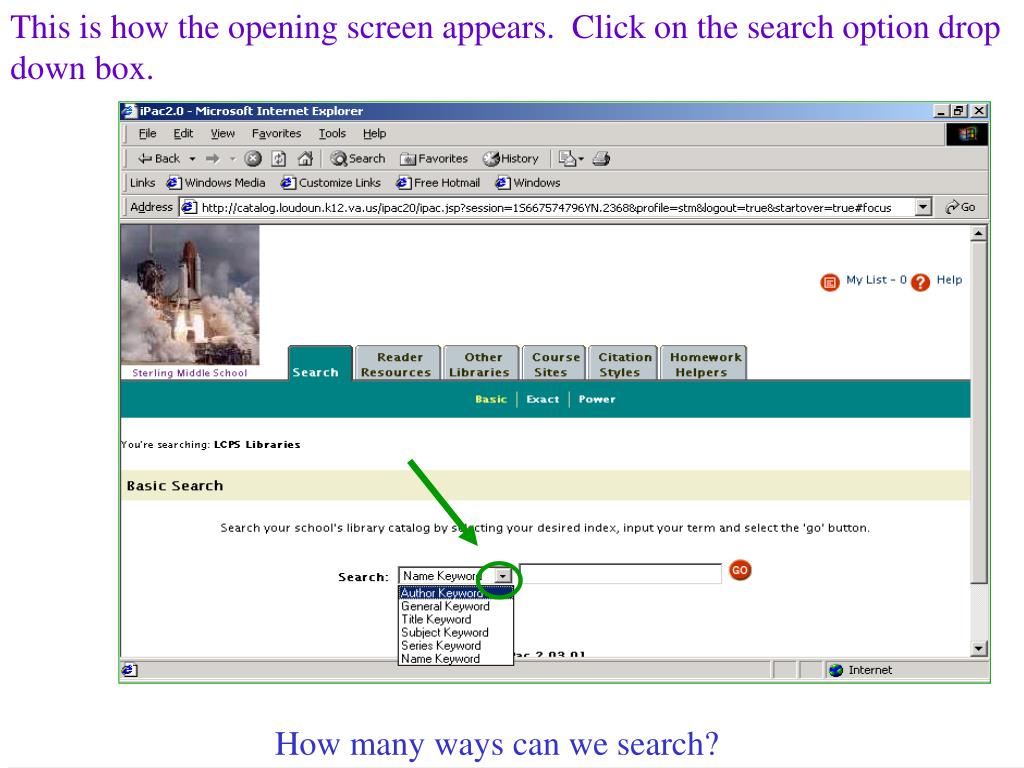
Task: Open the File menu
Action: [148, 134]
